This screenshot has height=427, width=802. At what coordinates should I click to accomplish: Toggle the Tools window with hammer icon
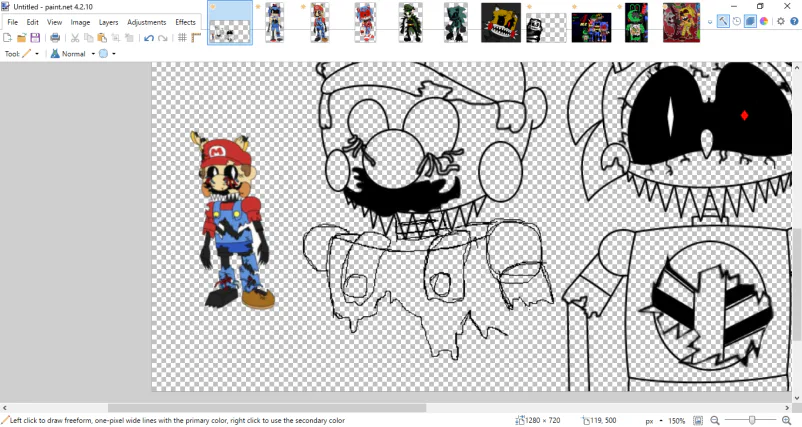click(x=723, y=21)
